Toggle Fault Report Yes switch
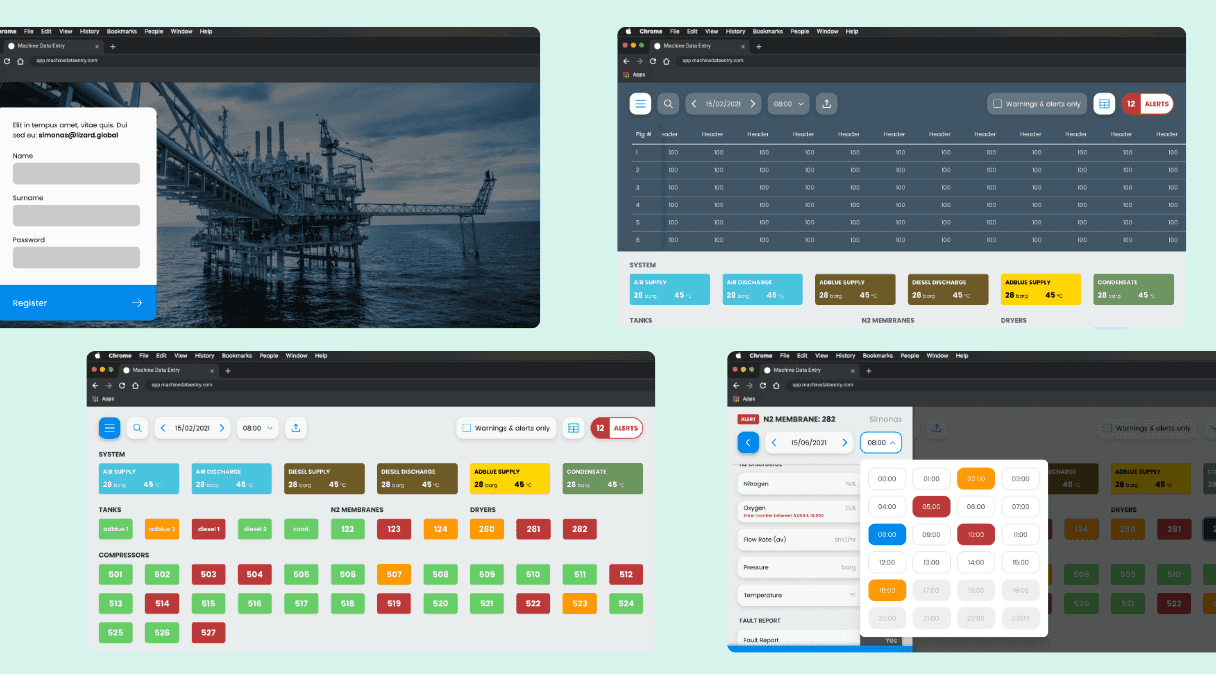The width and height of the screenshot is (1216, 674). coord(887,640)
